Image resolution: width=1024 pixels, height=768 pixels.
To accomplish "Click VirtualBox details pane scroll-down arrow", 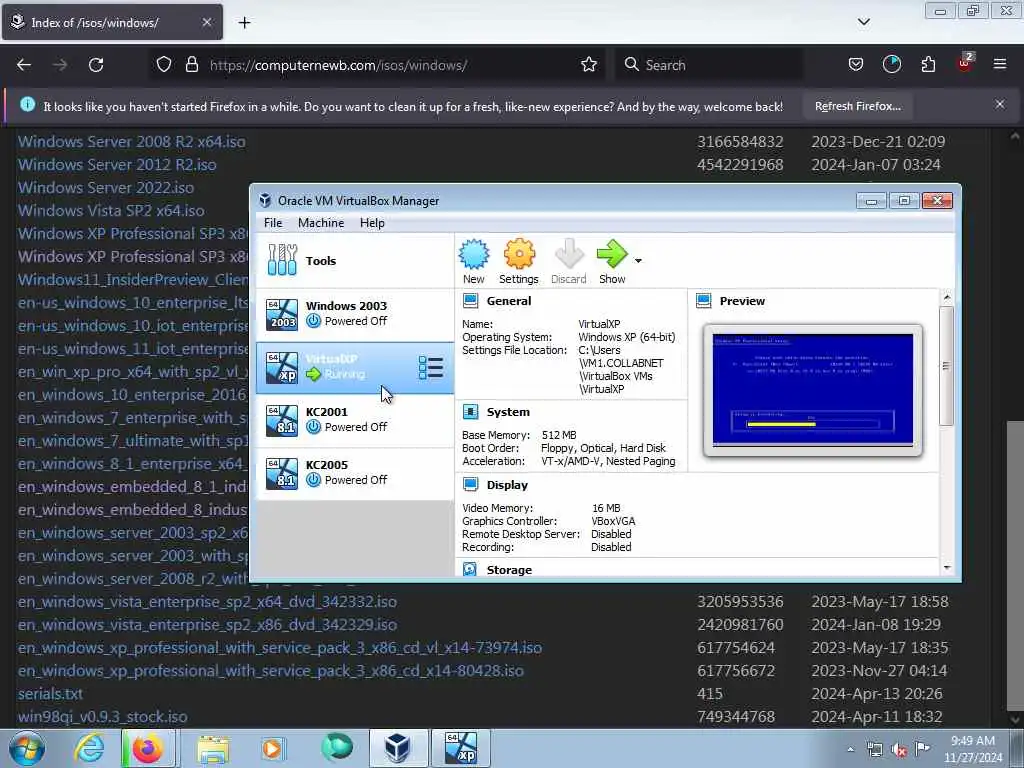I will pyautogui.click(x=947, y=568).
